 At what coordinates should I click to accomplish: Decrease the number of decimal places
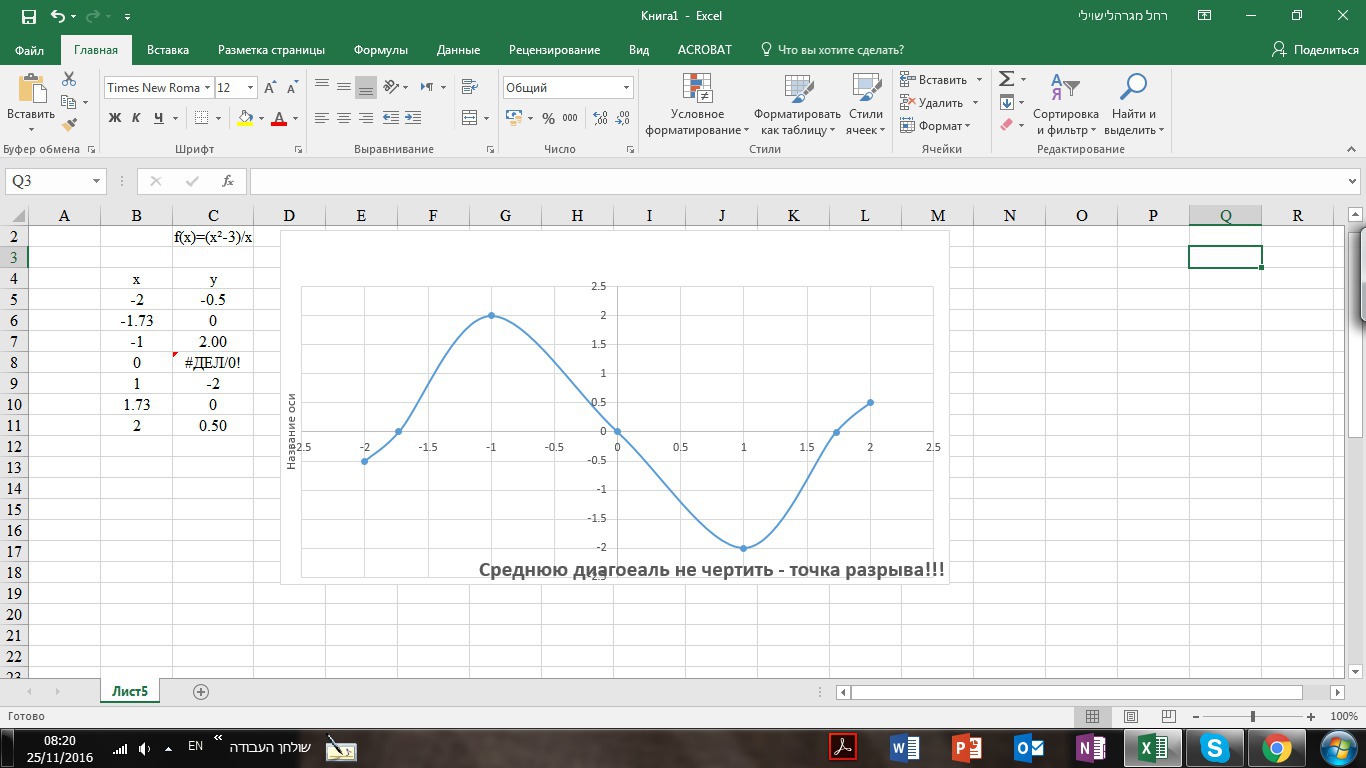click(x=623, y=118)
